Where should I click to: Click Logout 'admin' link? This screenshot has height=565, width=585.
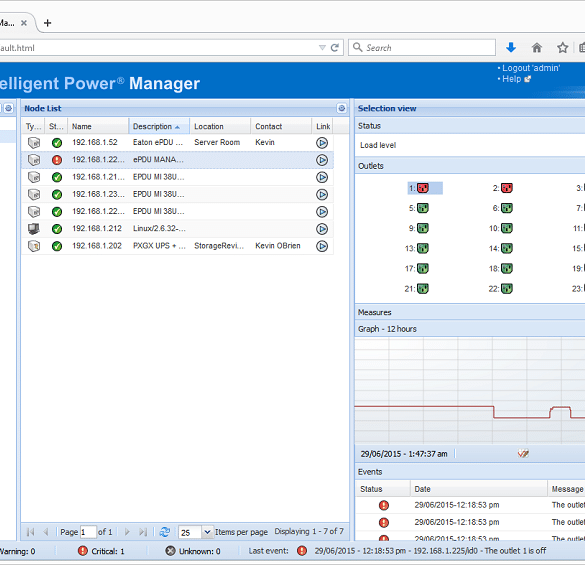coord(531,68)
